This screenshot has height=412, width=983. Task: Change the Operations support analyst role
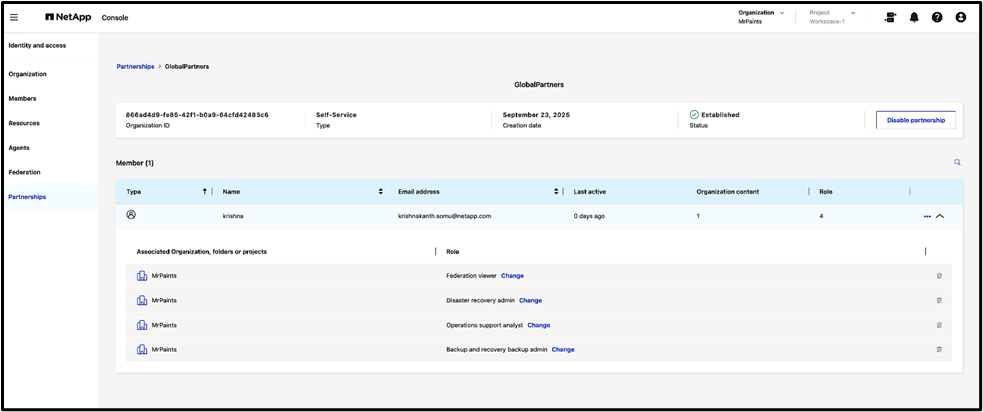[539, 325]
